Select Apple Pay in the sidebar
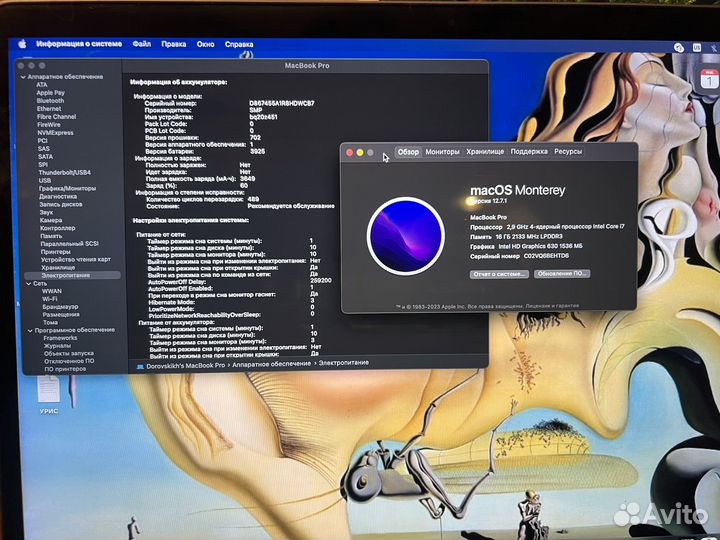Screen dimensions: 720x540 (x=51, y=93)
